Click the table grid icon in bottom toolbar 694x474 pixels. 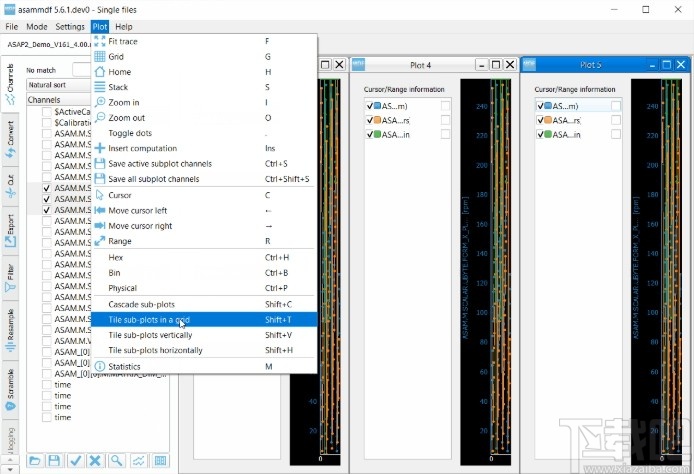pos(160,461)
